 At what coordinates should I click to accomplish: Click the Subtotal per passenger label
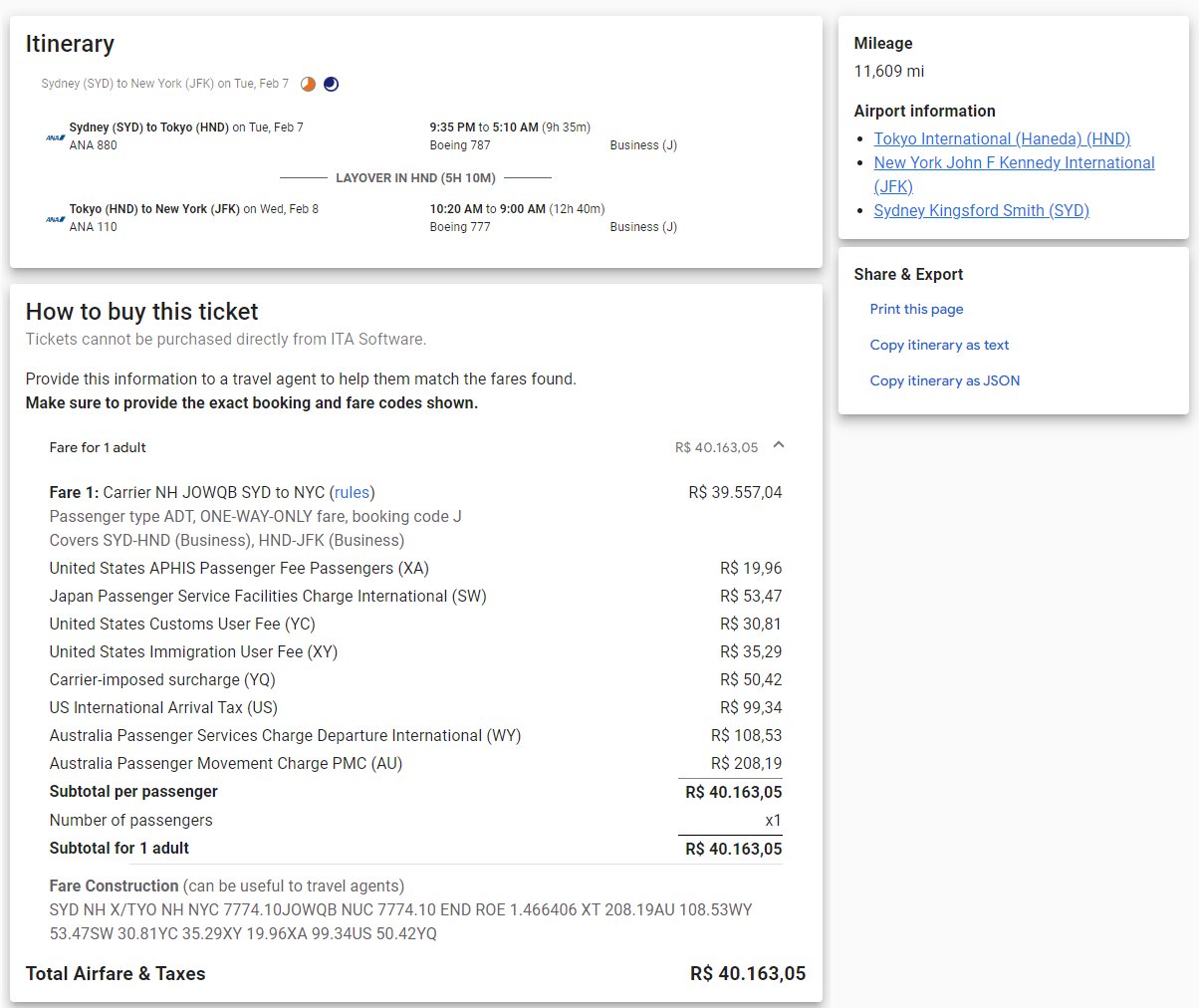133,791
